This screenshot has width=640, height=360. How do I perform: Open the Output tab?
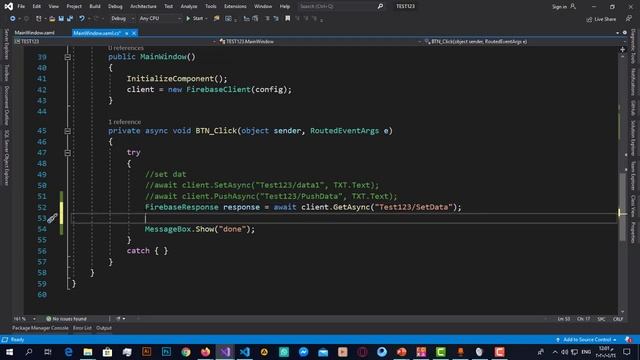click(x=104, y=328)
